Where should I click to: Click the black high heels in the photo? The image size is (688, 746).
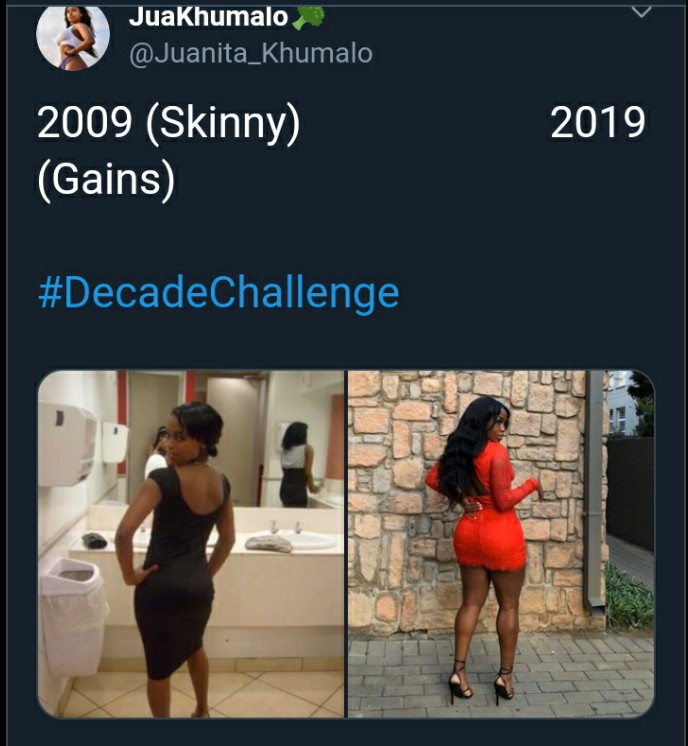482,680
